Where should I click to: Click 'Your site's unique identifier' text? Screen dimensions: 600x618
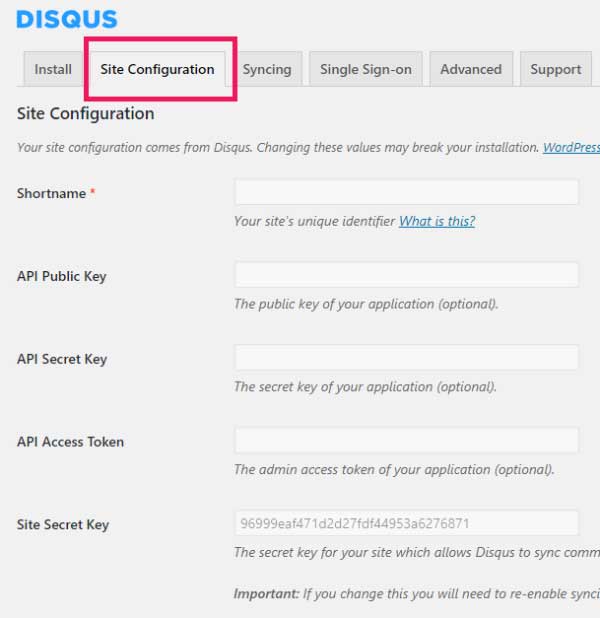point(315,221)
